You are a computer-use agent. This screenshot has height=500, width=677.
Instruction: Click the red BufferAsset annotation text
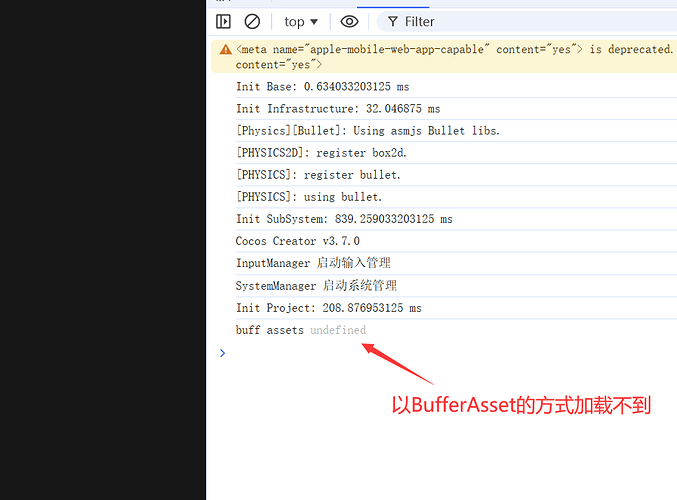pos(520,406)
